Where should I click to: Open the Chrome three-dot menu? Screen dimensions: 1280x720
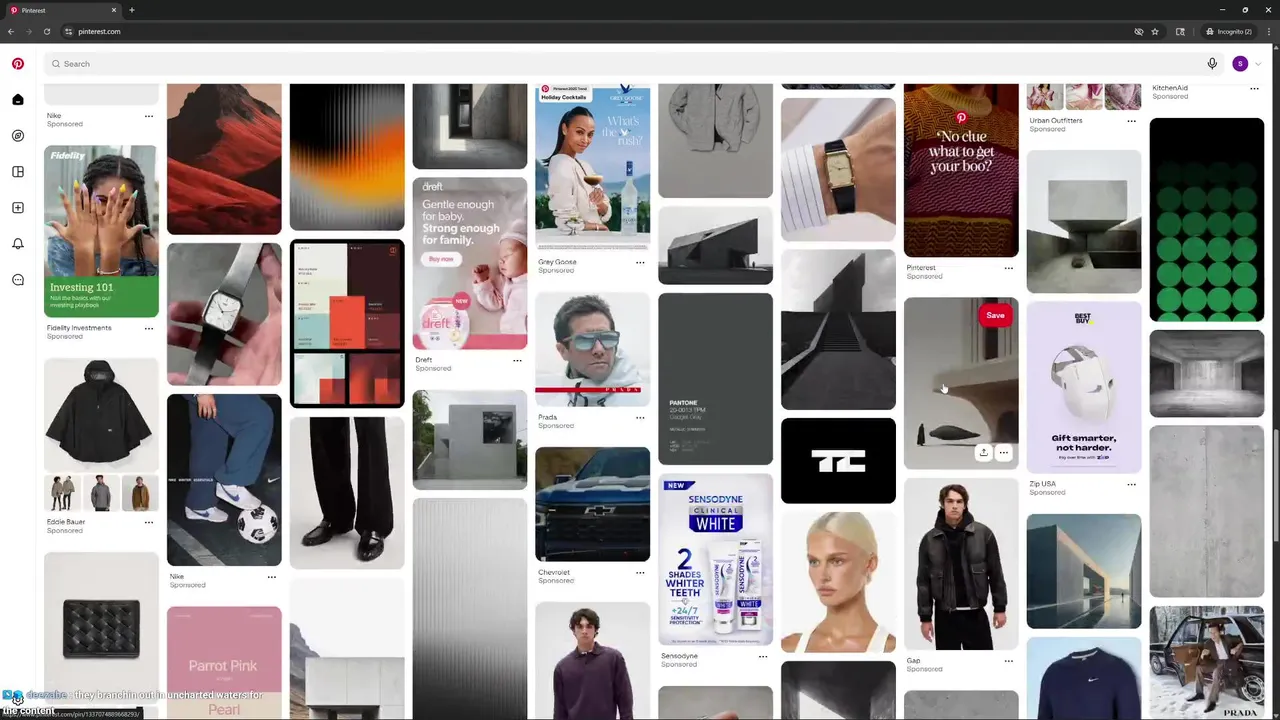(1268, 31)
